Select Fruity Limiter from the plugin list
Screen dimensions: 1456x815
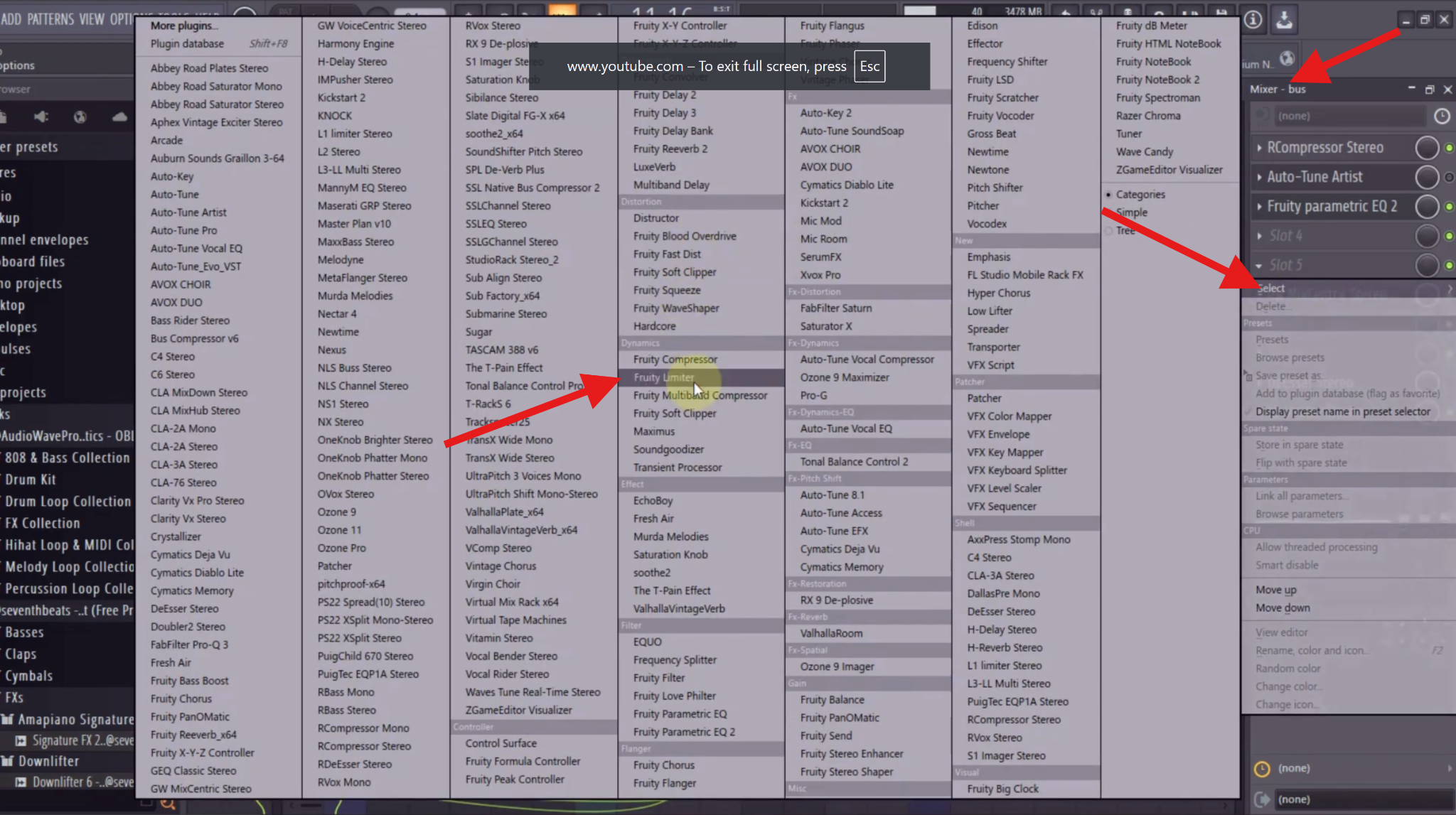coord(663,377)
